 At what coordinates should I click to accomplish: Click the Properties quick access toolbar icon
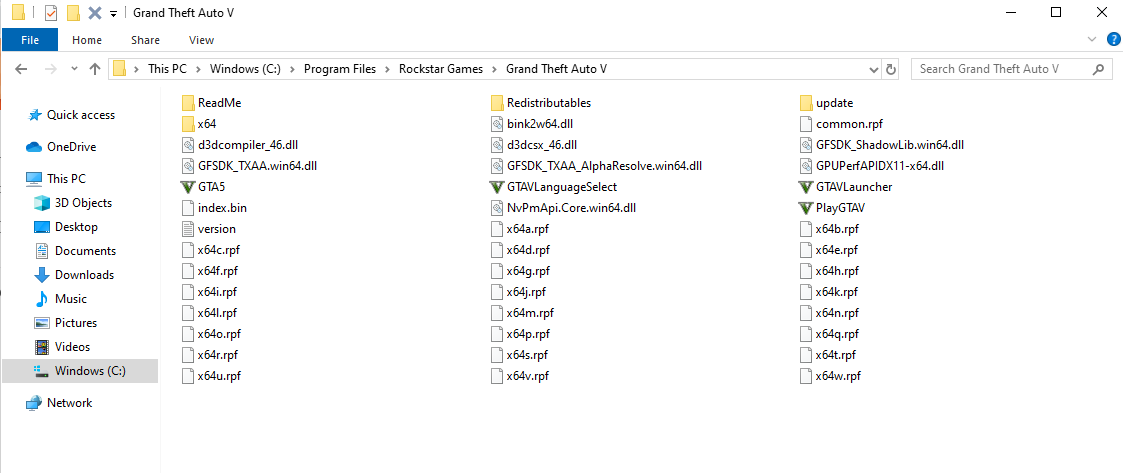(x=51, y=13)
